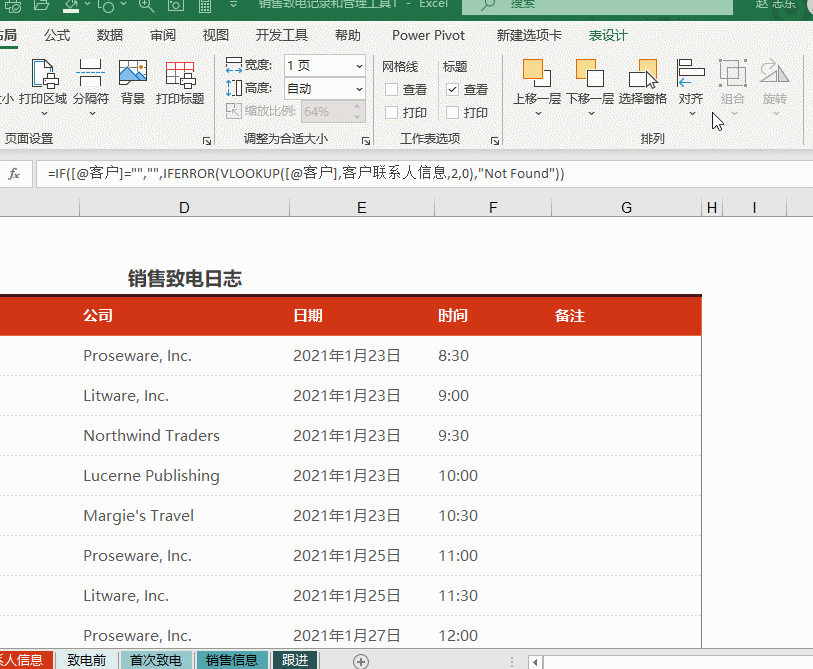Select the 10:30 time cell
Image resolution: width=813 pixels, height=669 pixels.
point(493,515)
